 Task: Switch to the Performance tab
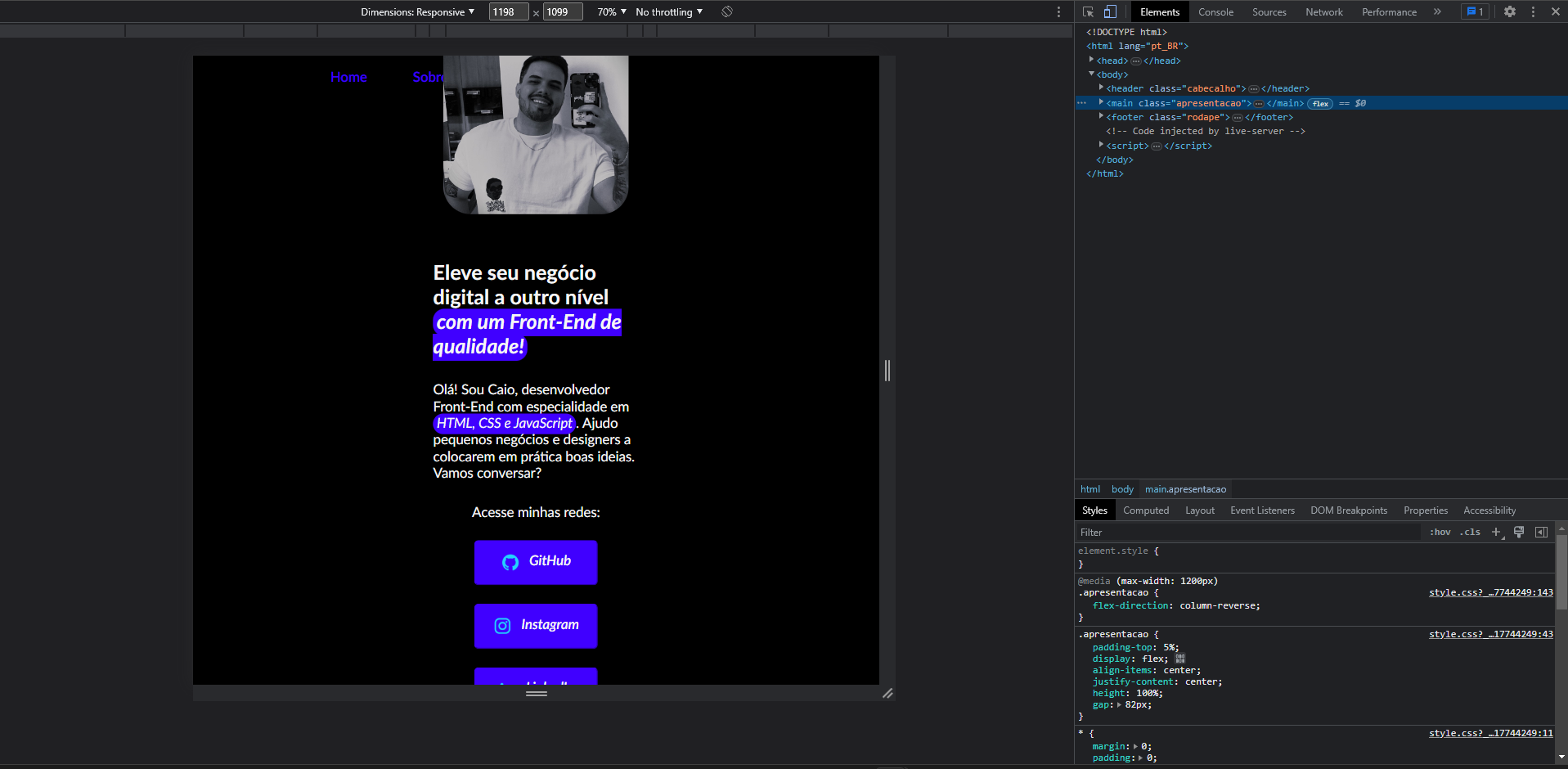(x=1389, y=11)
